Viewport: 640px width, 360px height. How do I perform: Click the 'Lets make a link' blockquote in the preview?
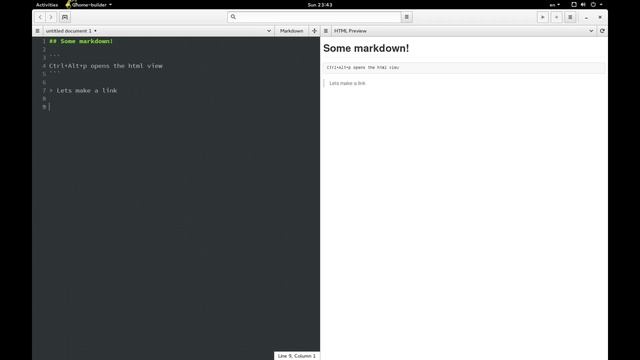pos(347,83)
